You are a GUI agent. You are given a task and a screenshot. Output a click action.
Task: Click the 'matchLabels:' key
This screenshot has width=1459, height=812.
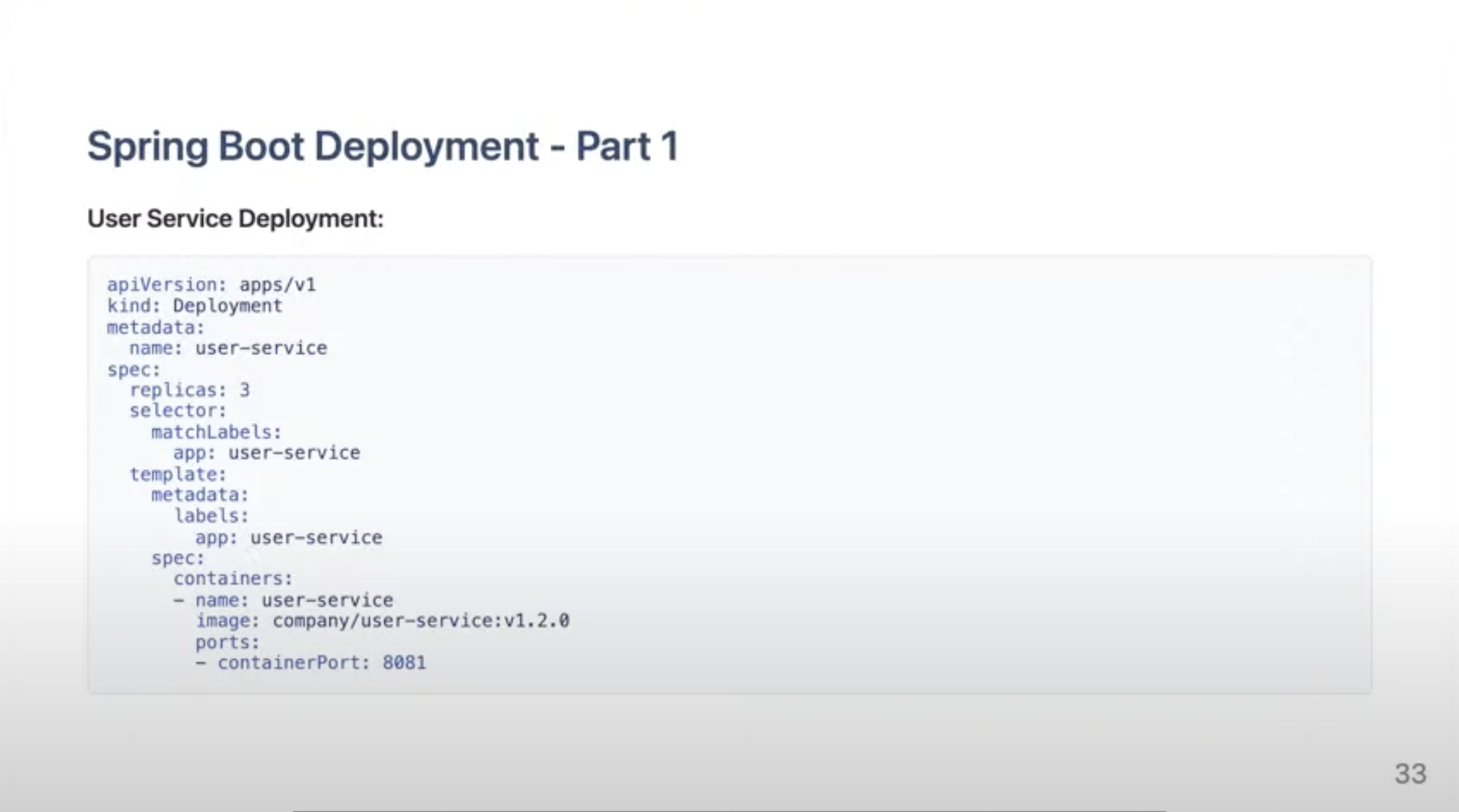point(216,432)
